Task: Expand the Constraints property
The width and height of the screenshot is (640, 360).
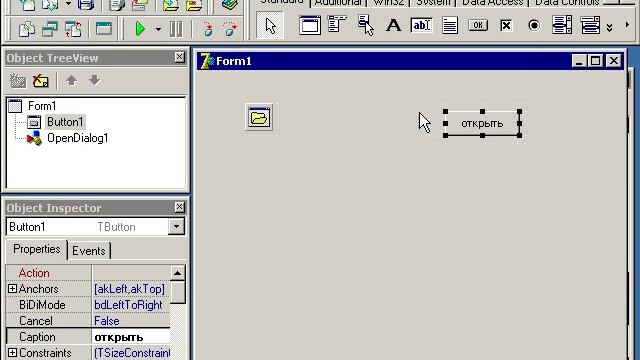Action: [x=12, y=353]
